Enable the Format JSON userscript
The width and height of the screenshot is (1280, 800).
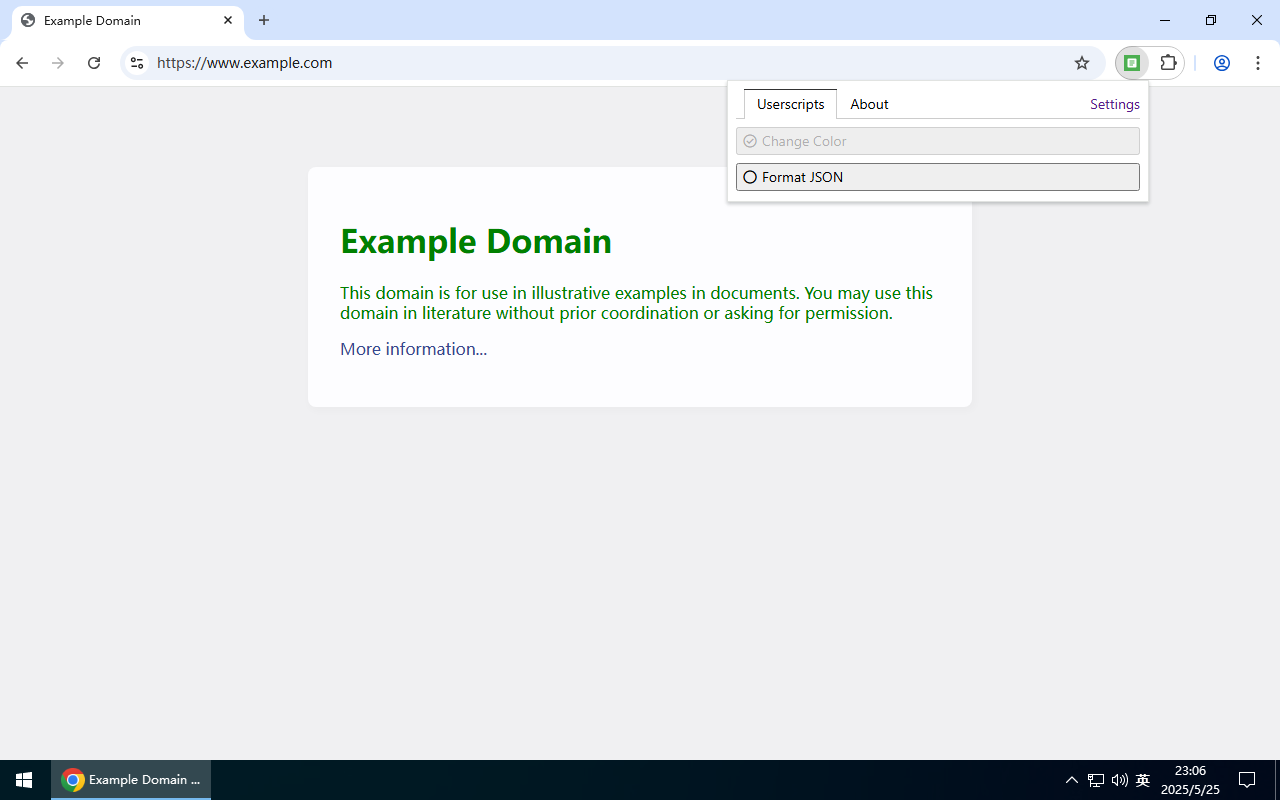coord(938,177)
